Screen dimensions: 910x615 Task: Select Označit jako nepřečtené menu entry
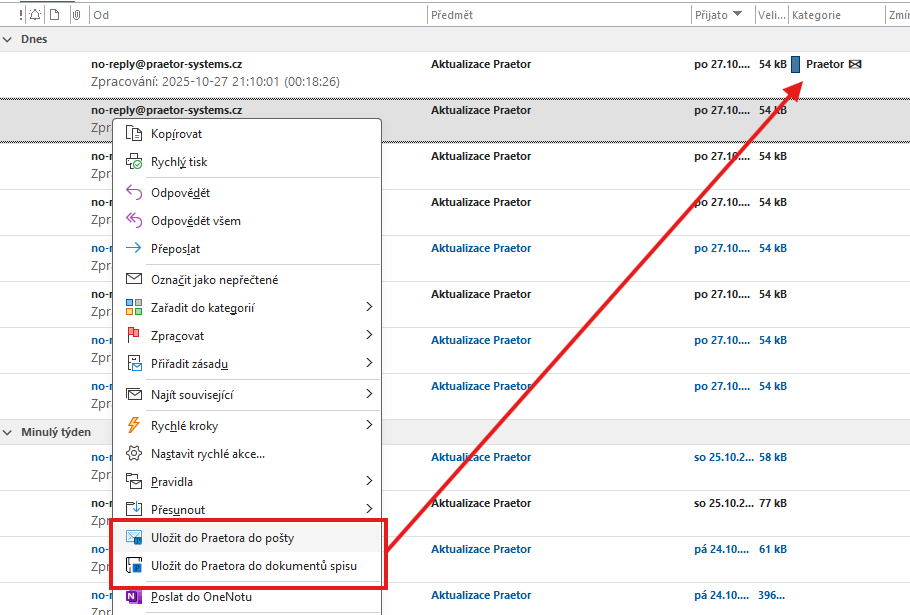[x=214, y=280]
